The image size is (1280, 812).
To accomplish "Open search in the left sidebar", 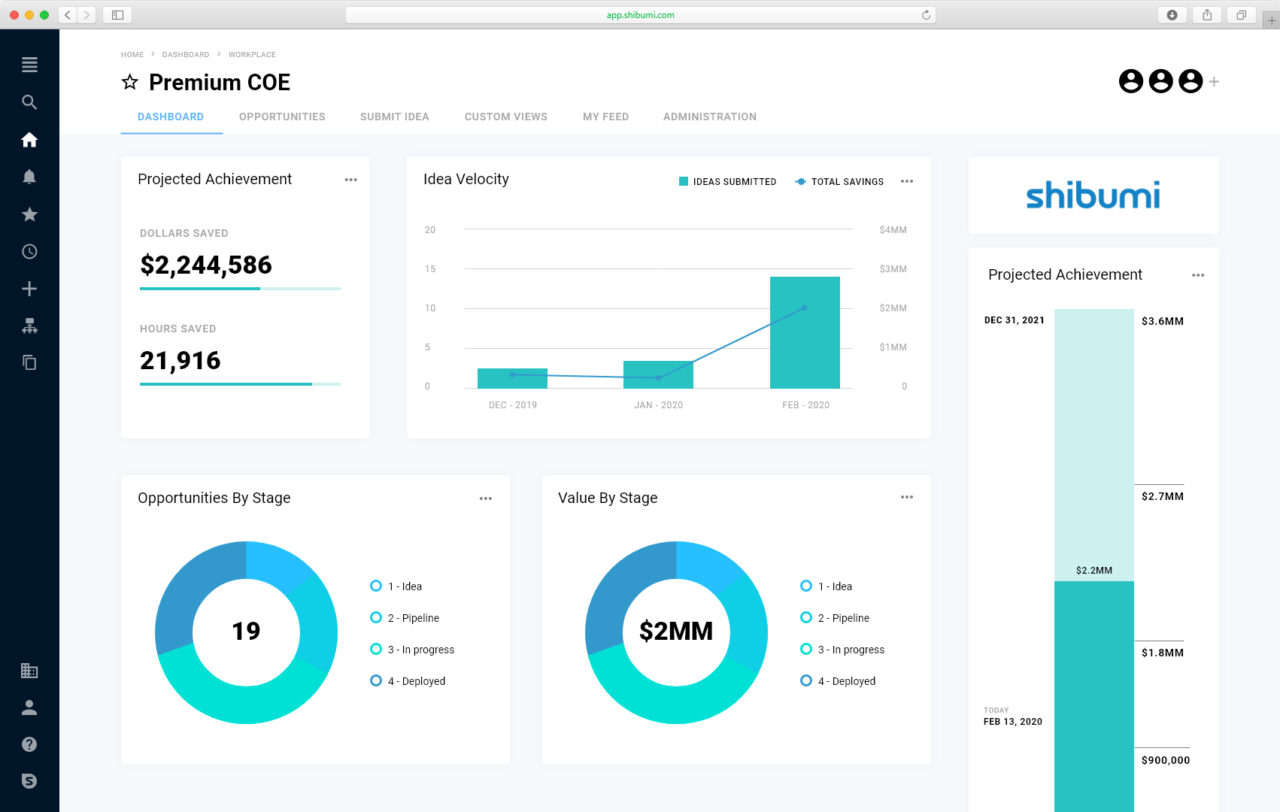I will click(x=29, y=101).
